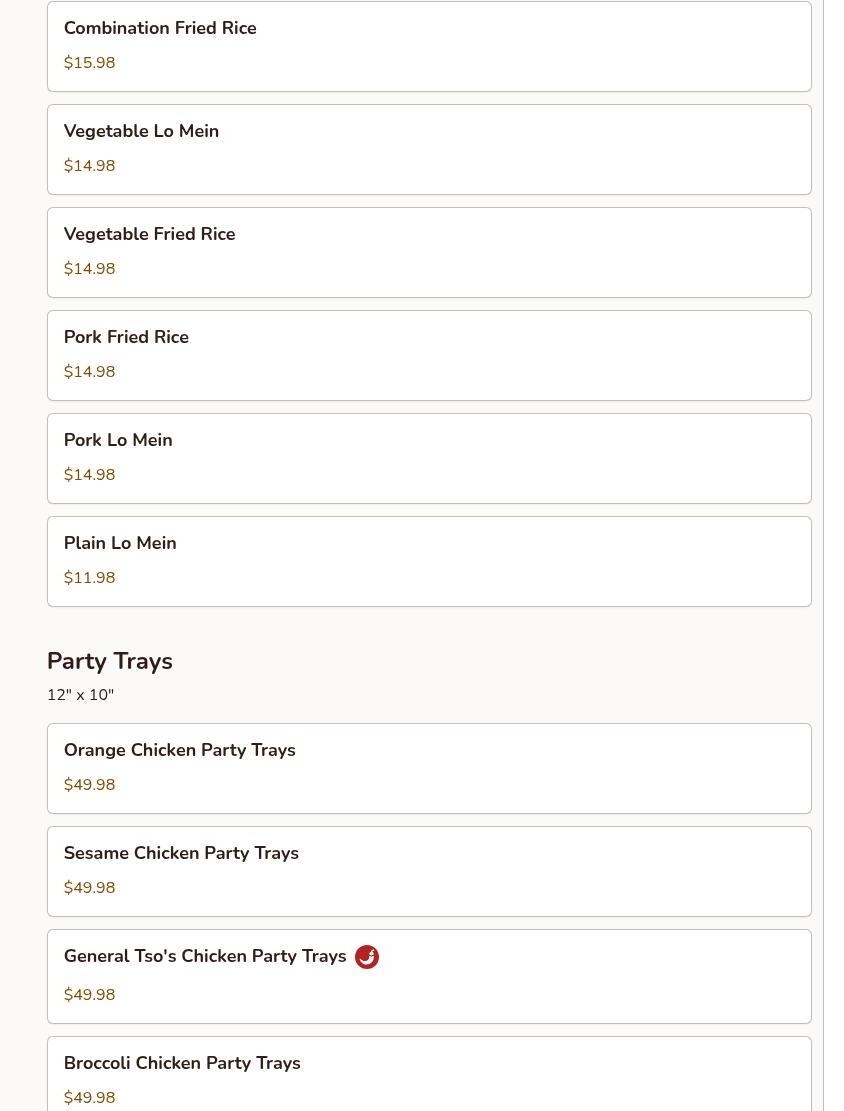Click the Pork Fried Rice title text
Screen dimensions: 844x1111
click(126, 337)
